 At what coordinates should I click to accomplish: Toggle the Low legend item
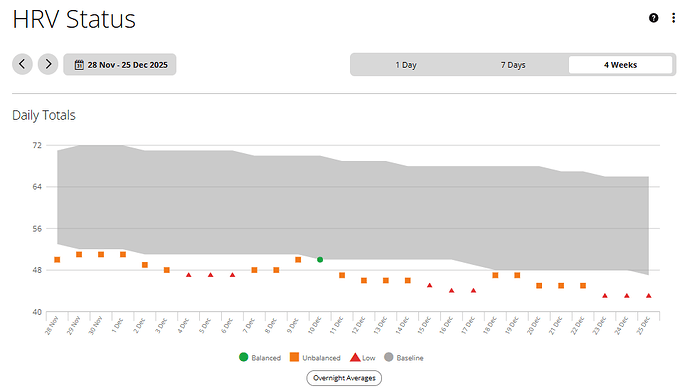pyautogui.click(x=363, y=357)
